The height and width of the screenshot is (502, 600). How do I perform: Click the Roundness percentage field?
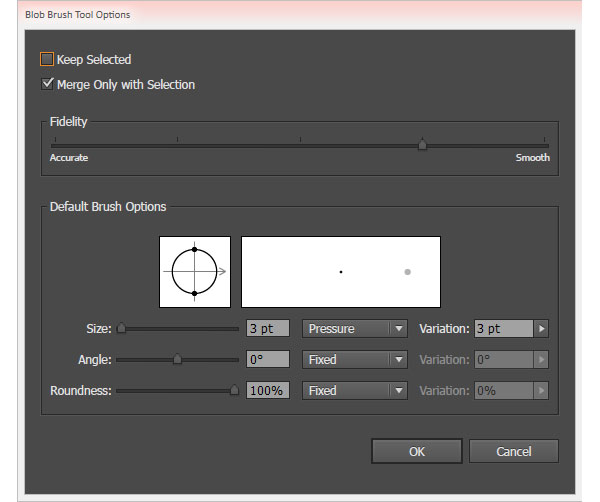(267, 390)
